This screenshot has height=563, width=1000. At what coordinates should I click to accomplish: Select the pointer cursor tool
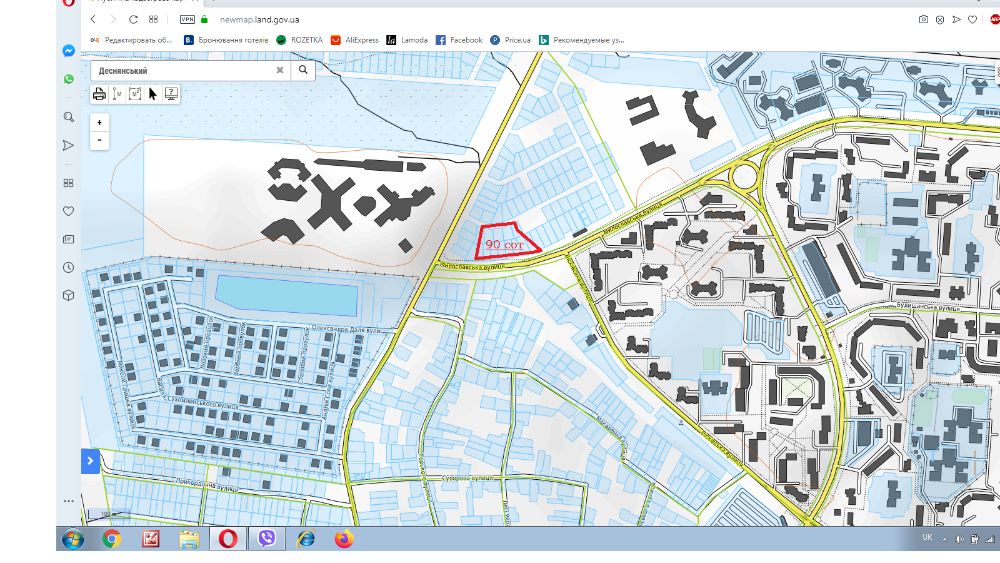pyautogui.click(x=153, y=94)
